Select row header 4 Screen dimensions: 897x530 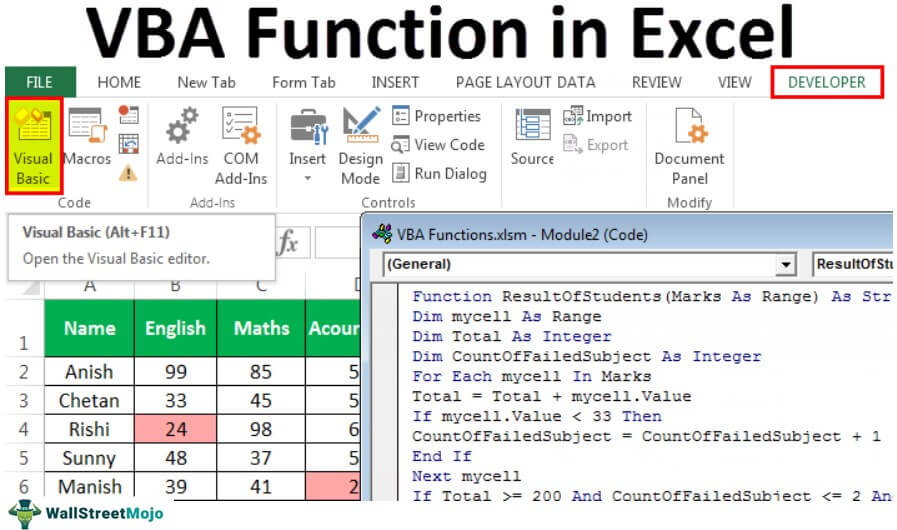click(23, 429)
